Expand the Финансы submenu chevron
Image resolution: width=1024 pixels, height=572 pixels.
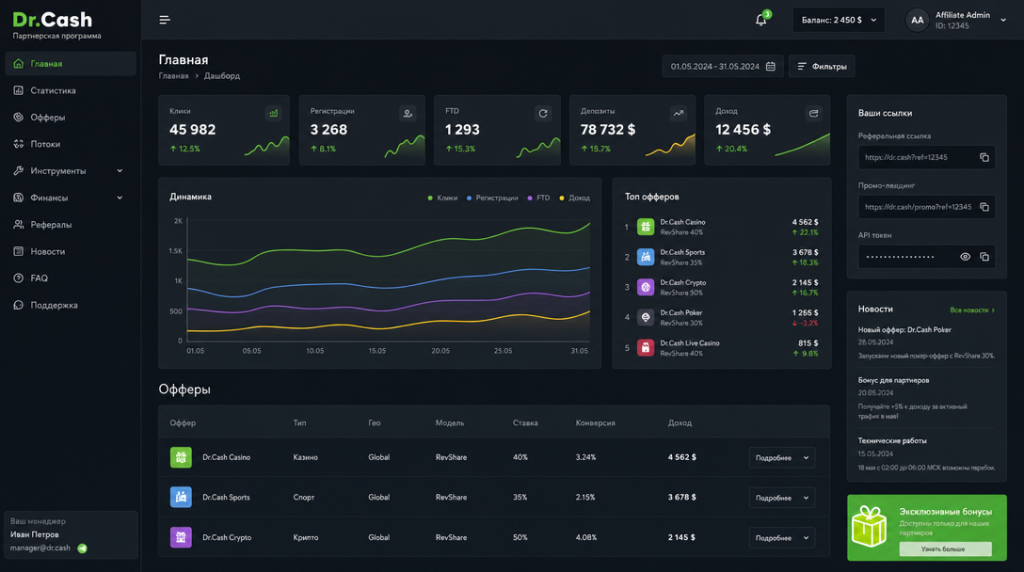click(120, 197)
